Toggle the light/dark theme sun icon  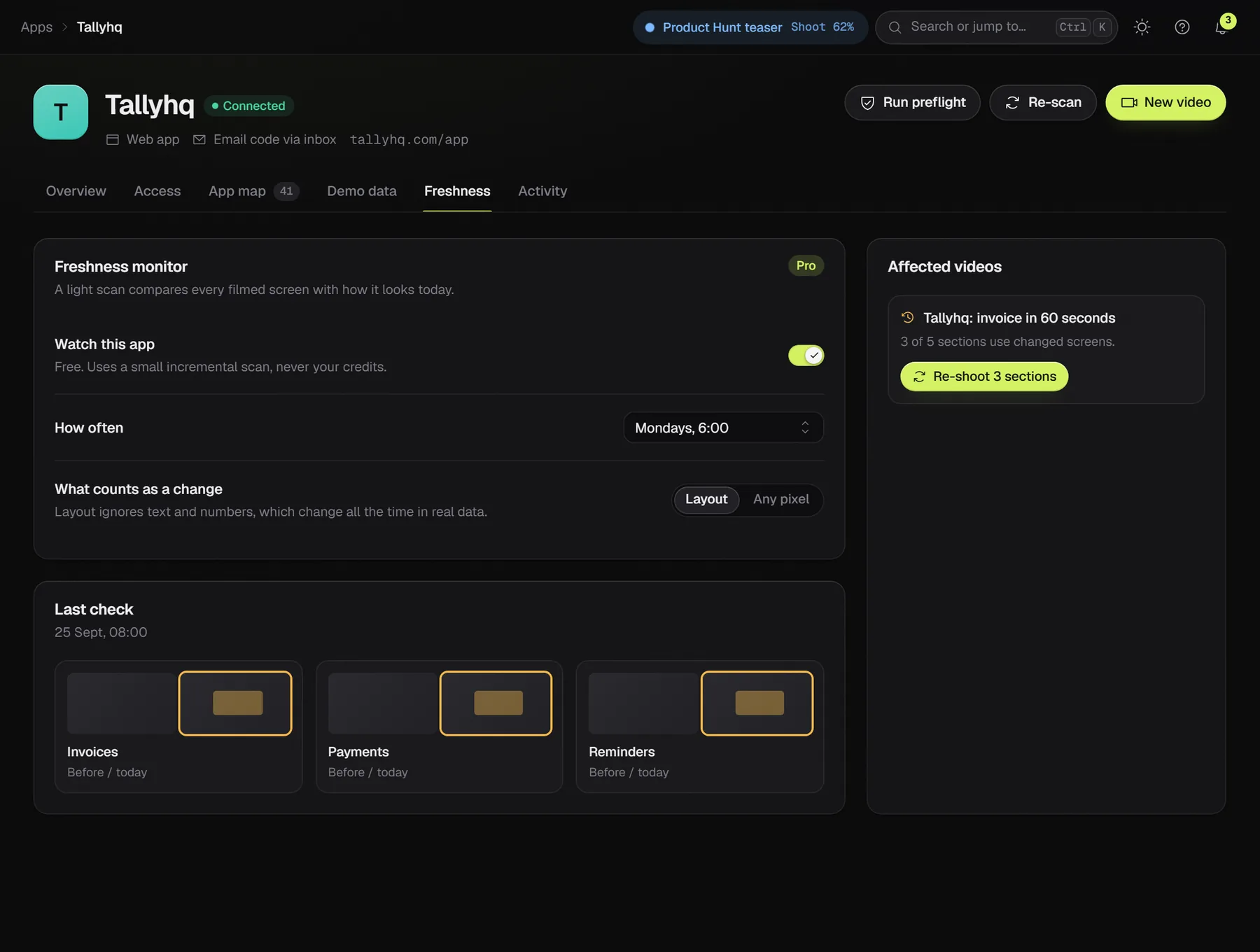1142,27
